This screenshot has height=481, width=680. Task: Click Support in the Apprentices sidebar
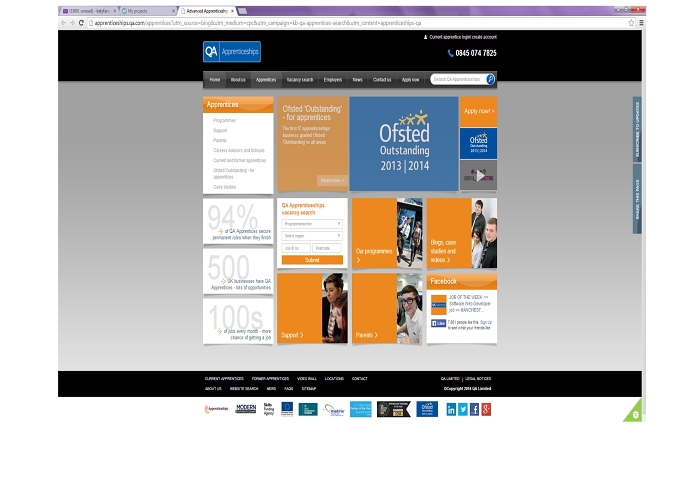(220, 131)
